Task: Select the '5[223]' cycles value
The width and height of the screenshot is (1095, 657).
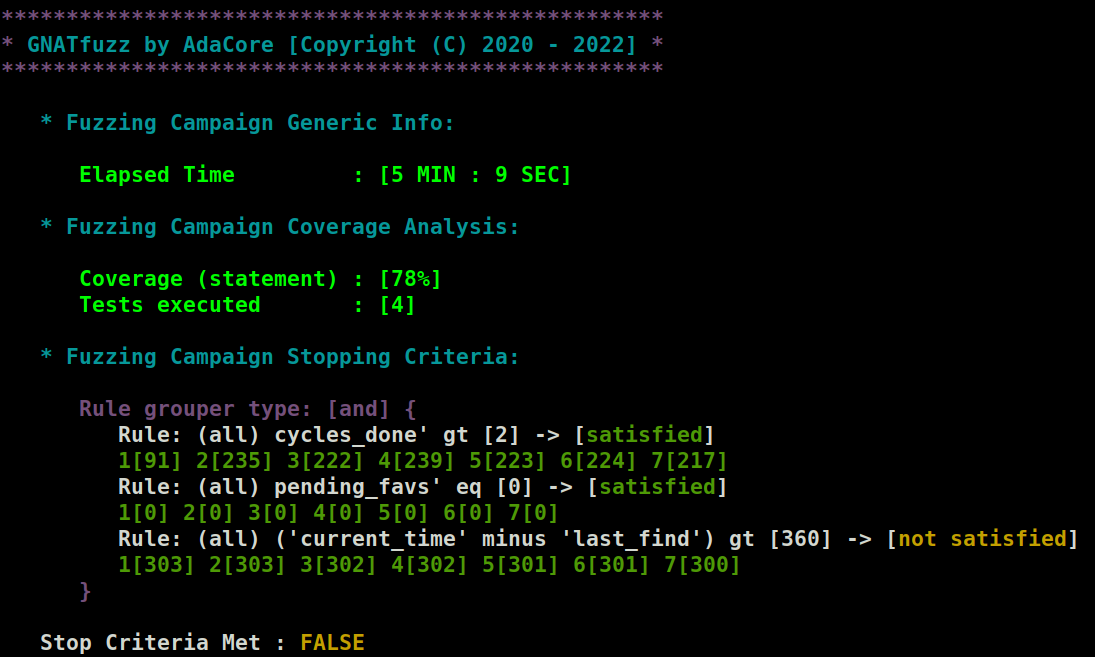Action: coord(507,461)
